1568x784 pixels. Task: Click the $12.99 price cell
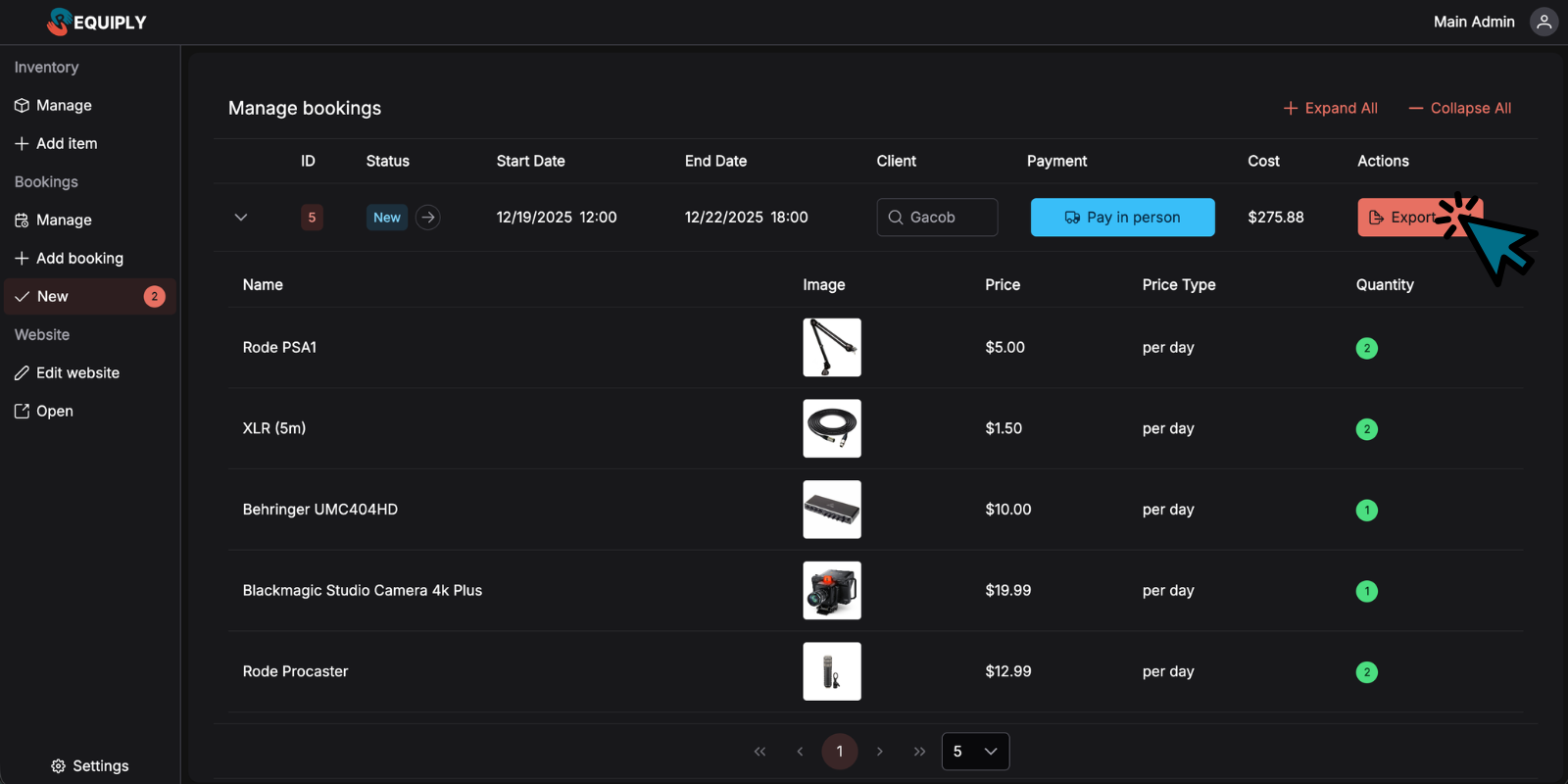1008,671
